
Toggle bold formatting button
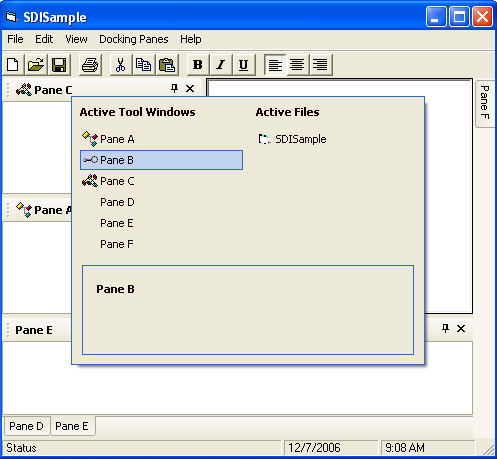pyautogui.click(x=198, y=65)
